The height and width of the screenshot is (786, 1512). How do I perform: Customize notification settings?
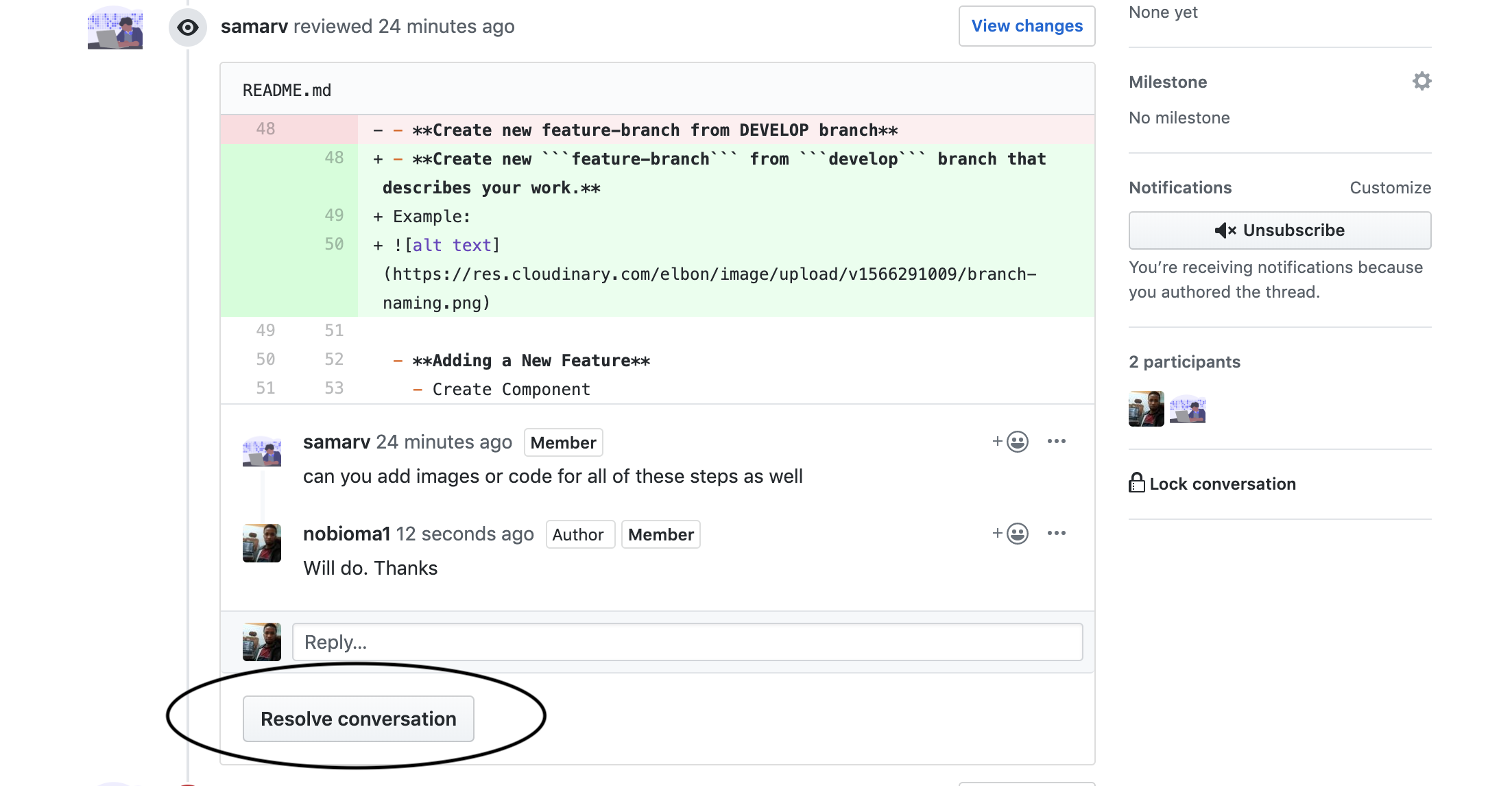click(1390, 188)
